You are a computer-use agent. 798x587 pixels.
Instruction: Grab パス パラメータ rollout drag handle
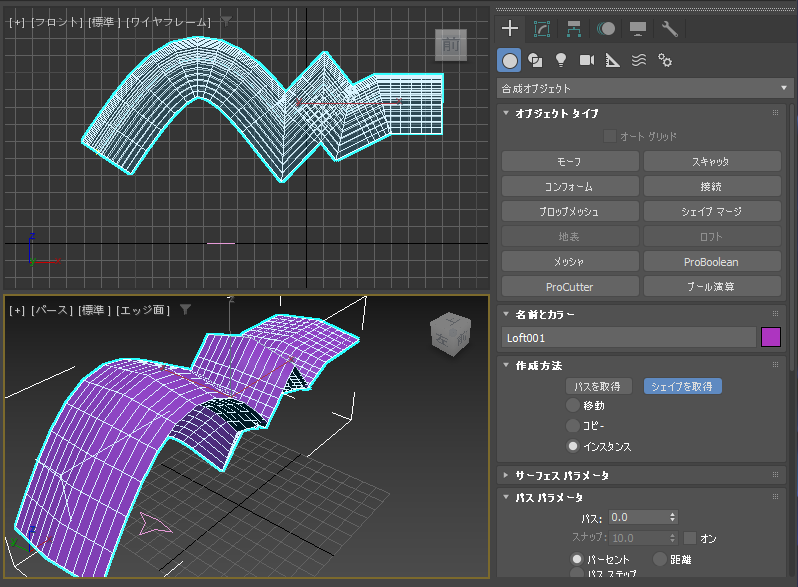tap(775, 497)
